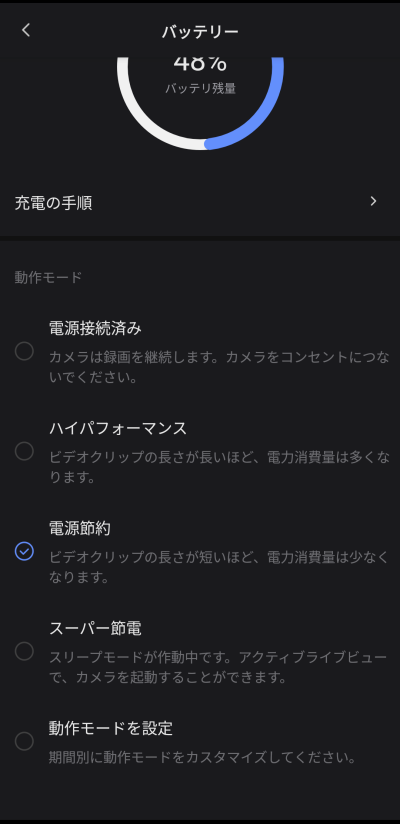Viewport: 400px width, 824px height.
Task: Tap the back arrow icon
Action: pos(26,30)
